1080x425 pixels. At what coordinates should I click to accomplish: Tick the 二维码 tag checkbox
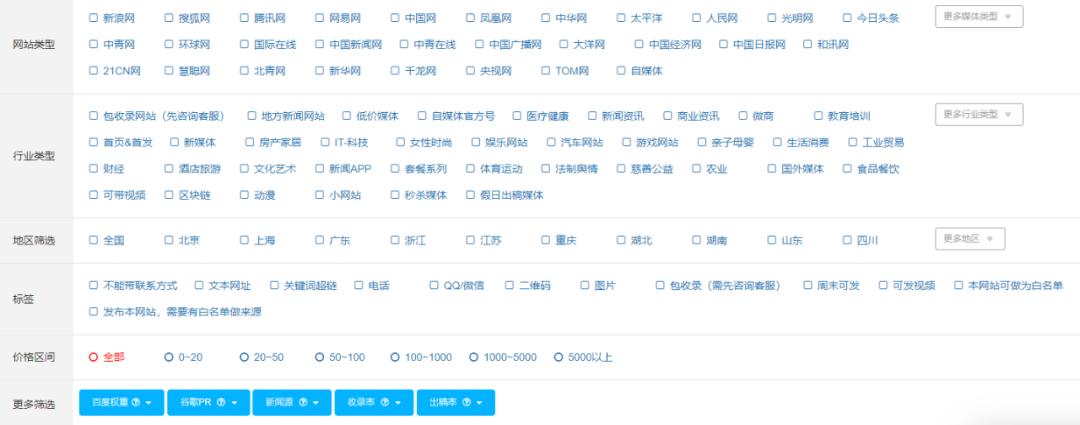[509, 284]
